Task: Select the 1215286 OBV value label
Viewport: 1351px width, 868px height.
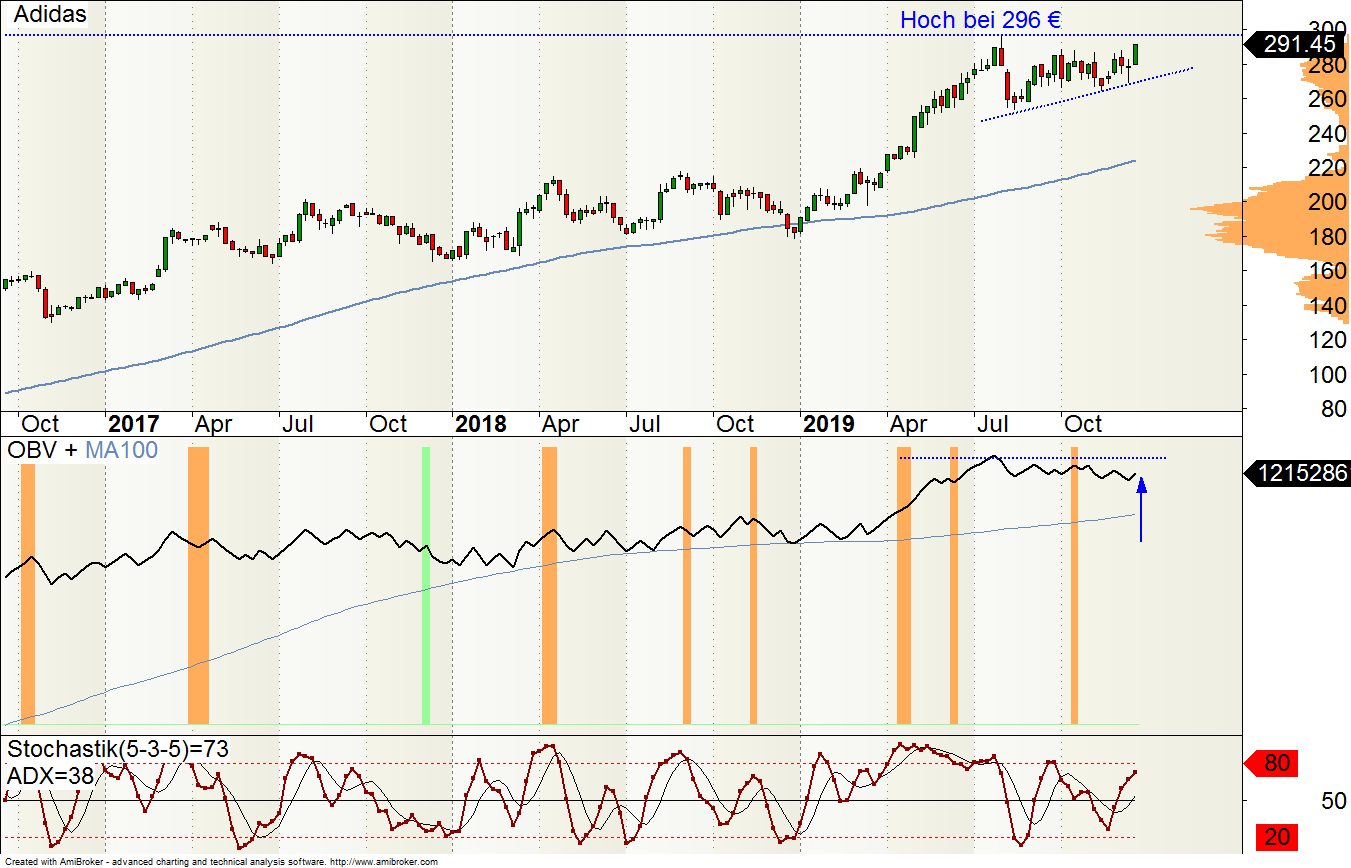Action: pyautogui.click(x=1297, y=473)
